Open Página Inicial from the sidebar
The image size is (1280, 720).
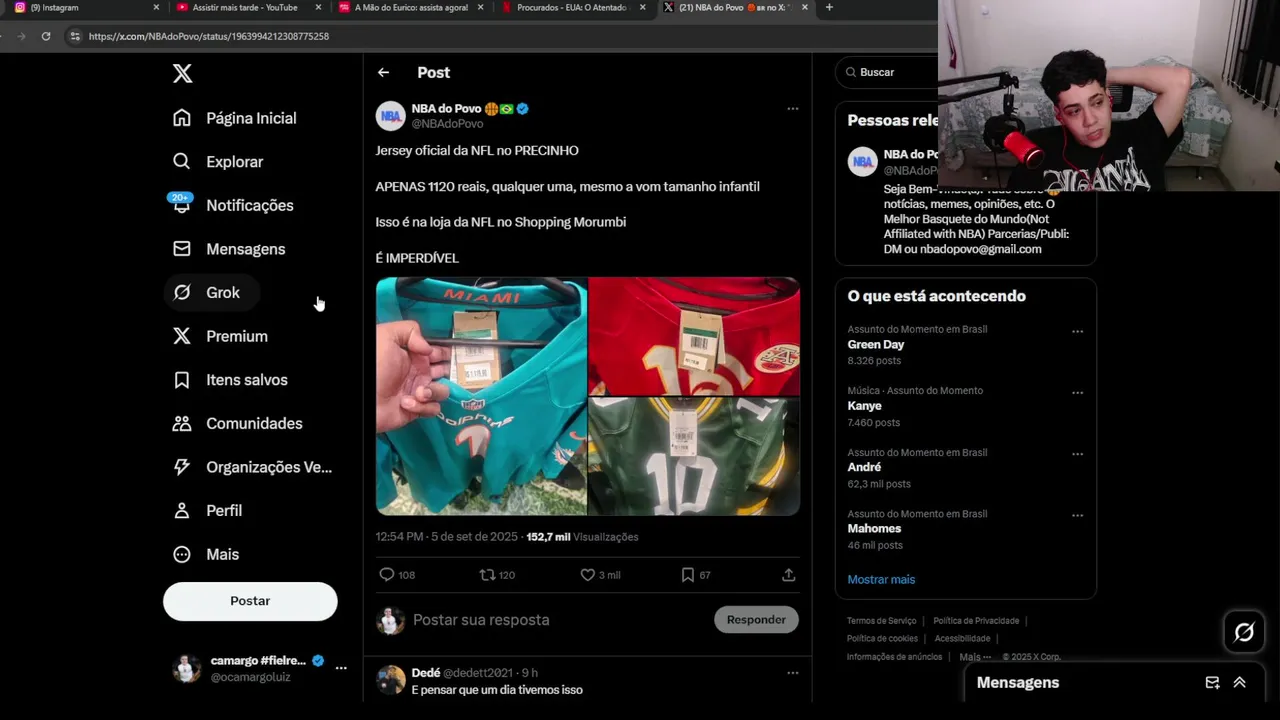pos(235,118)
